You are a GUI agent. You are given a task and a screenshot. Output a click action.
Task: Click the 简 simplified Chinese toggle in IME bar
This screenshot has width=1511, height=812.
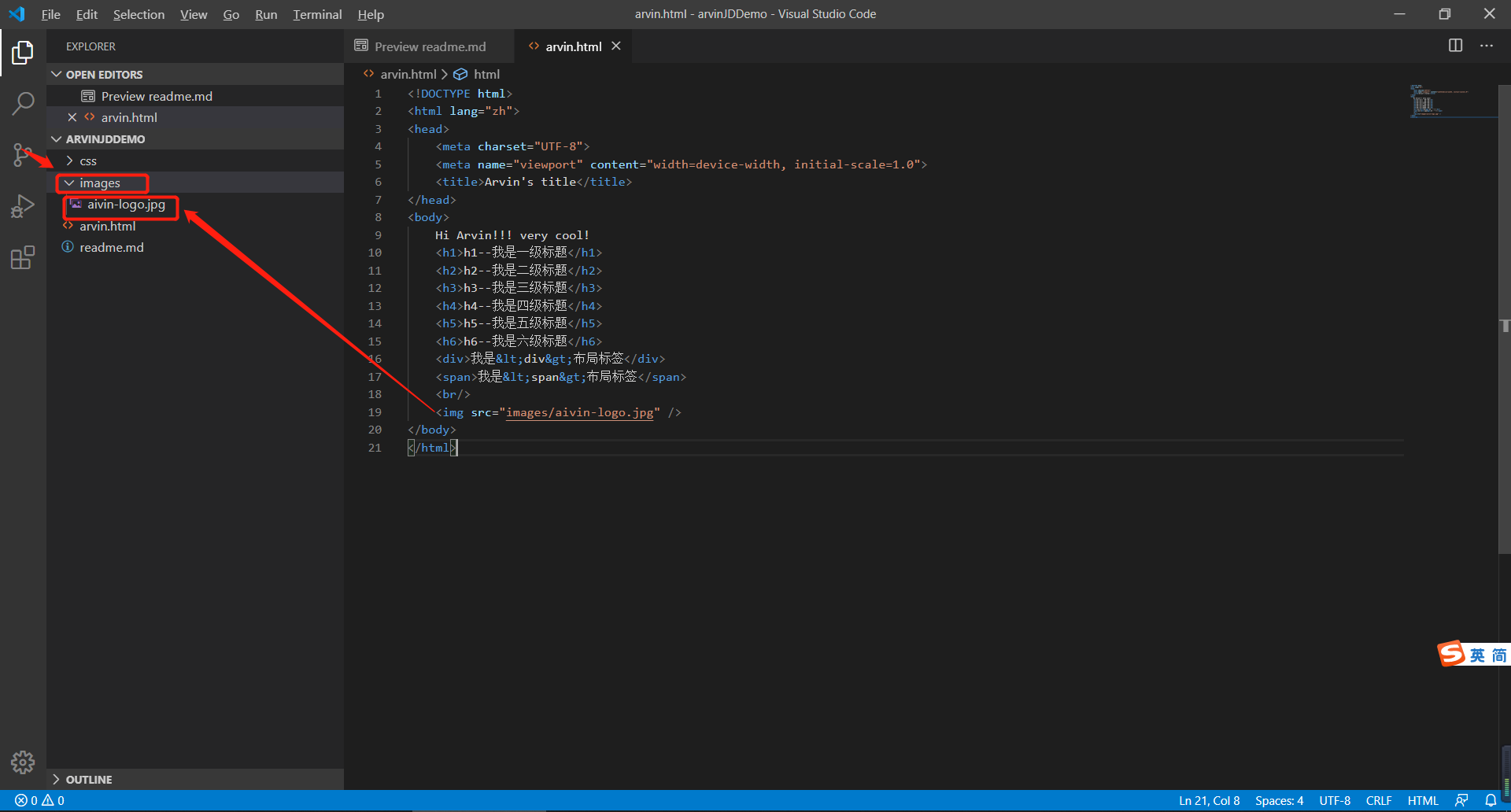[x=1498, y=655]
